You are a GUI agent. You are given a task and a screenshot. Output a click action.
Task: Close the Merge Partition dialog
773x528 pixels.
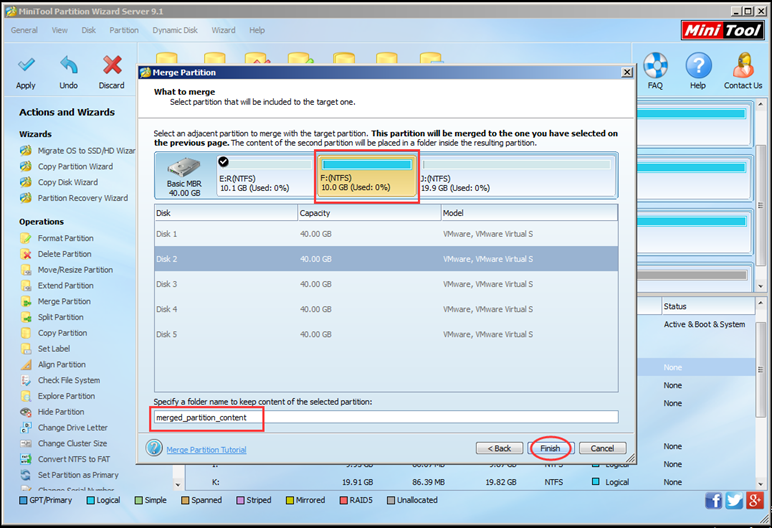point(627,72)
